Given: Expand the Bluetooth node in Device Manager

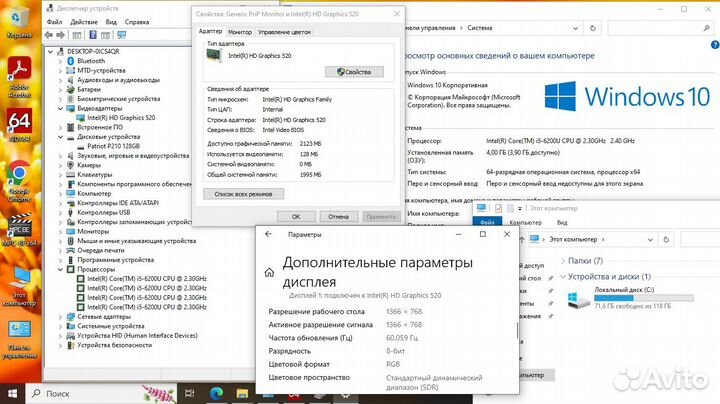Looking at the screenshot, I should (60, 61).
